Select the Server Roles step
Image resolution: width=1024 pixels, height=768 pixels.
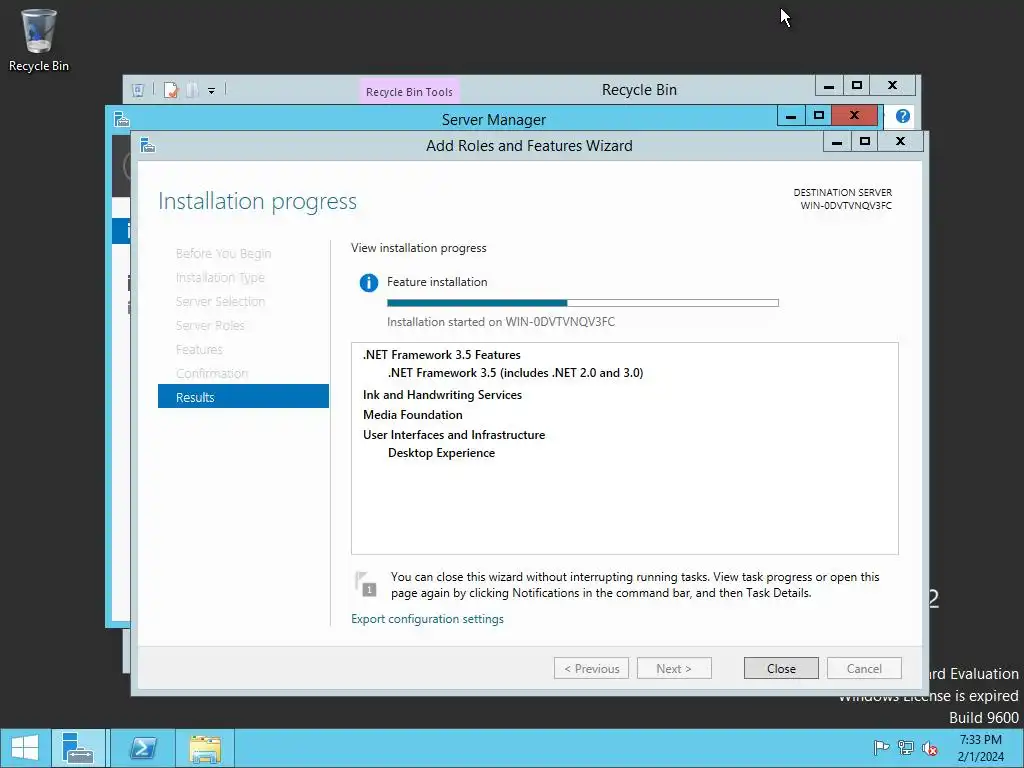coord(210,325)
